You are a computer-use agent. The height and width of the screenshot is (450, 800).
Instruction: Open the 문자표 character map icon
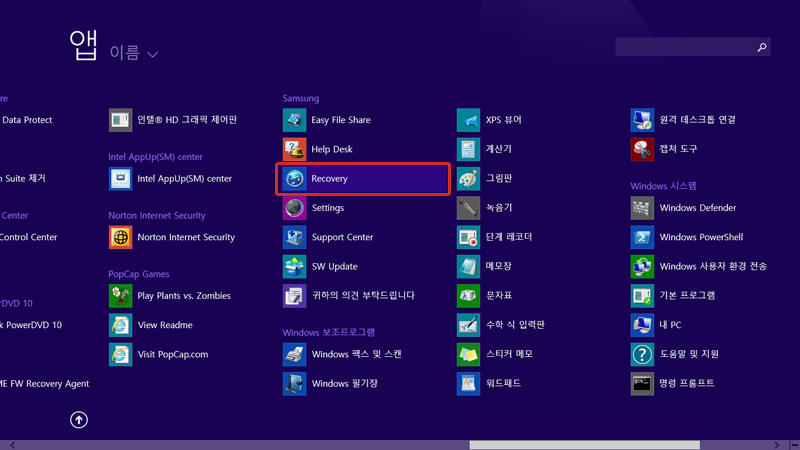click(x=468, y=296)
